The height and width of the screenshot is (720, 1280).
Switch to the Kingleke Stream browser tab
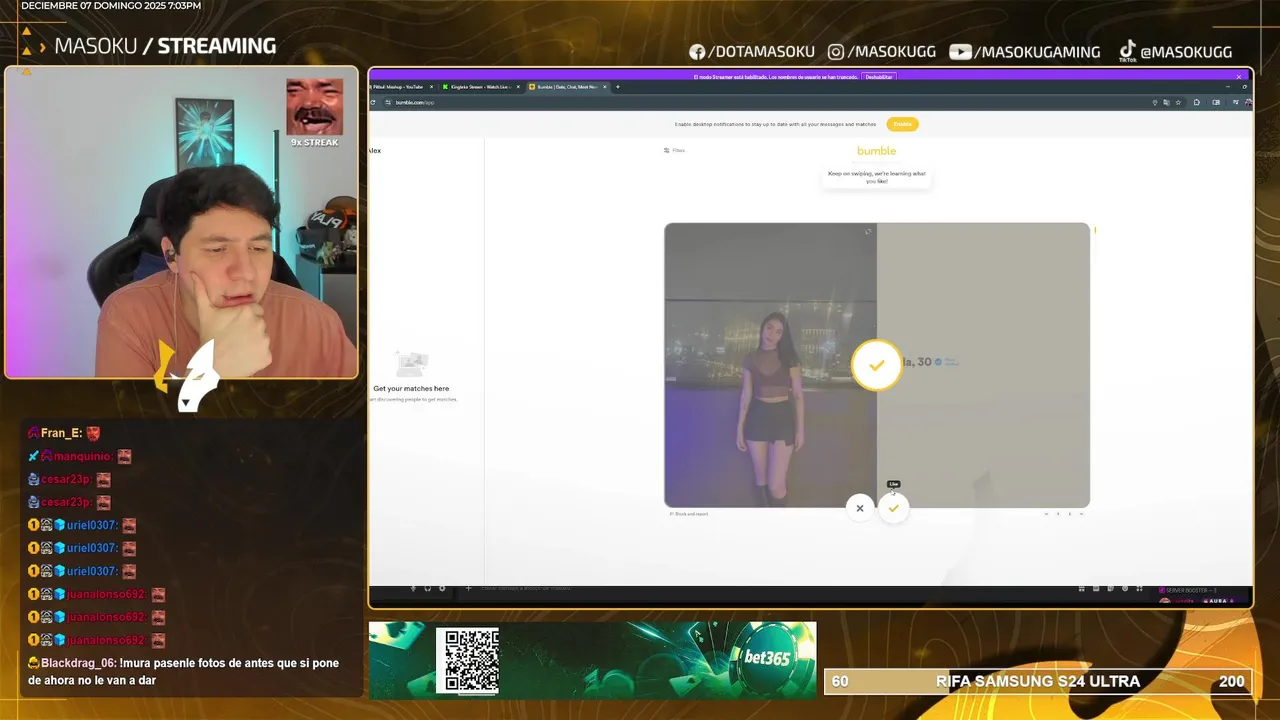479,87
